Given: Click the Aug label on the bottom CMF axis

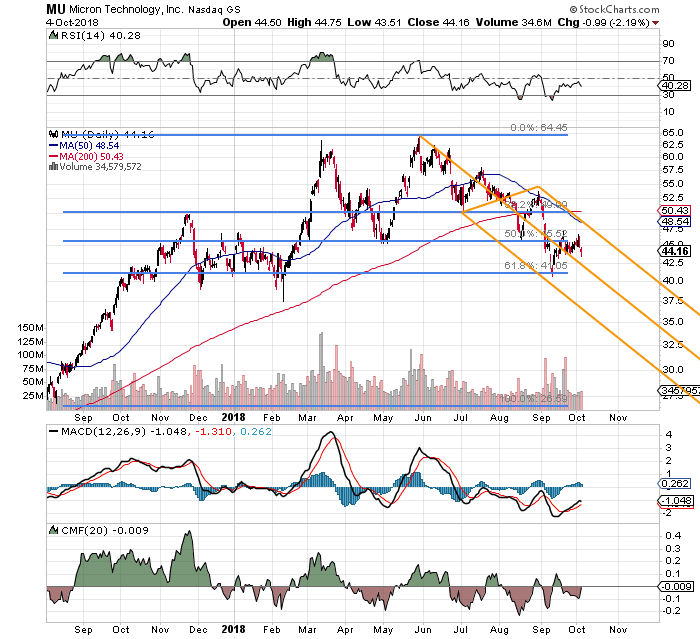Looking at the screenshot, I should click(x=499, y=630).
